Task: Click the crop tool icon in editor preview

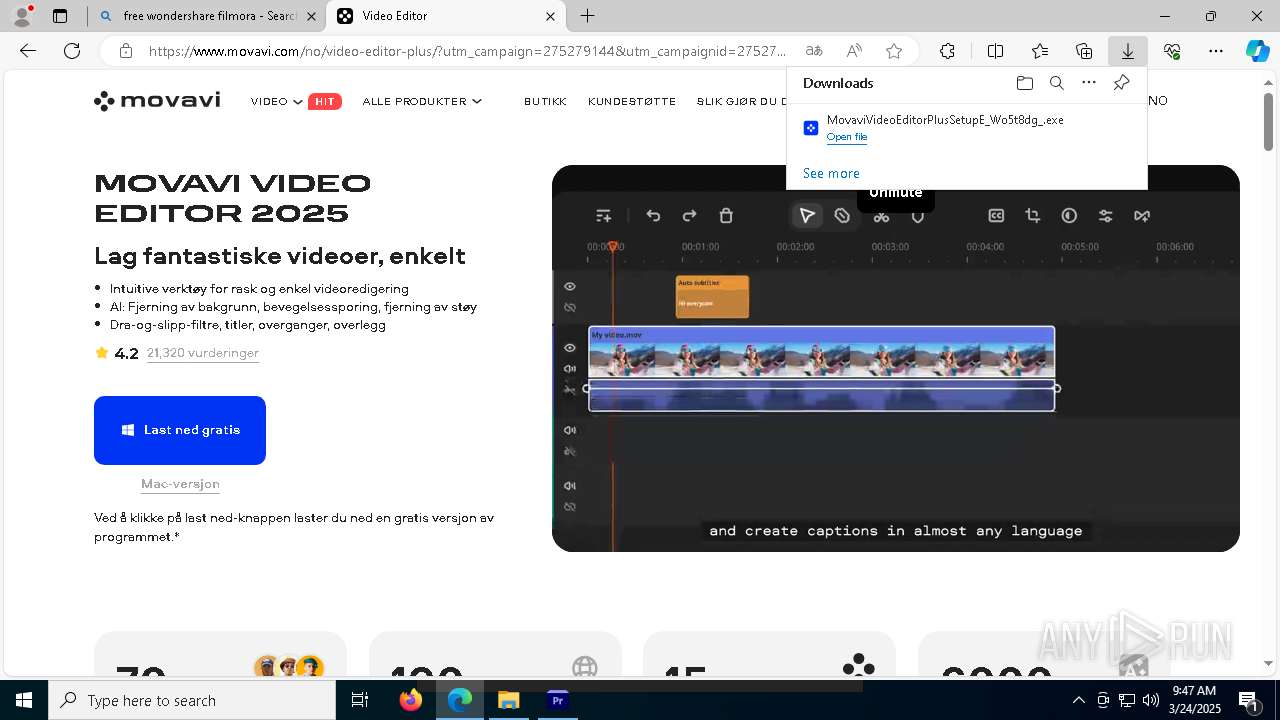Action: pyautogui.click(x=1033, y=216)
